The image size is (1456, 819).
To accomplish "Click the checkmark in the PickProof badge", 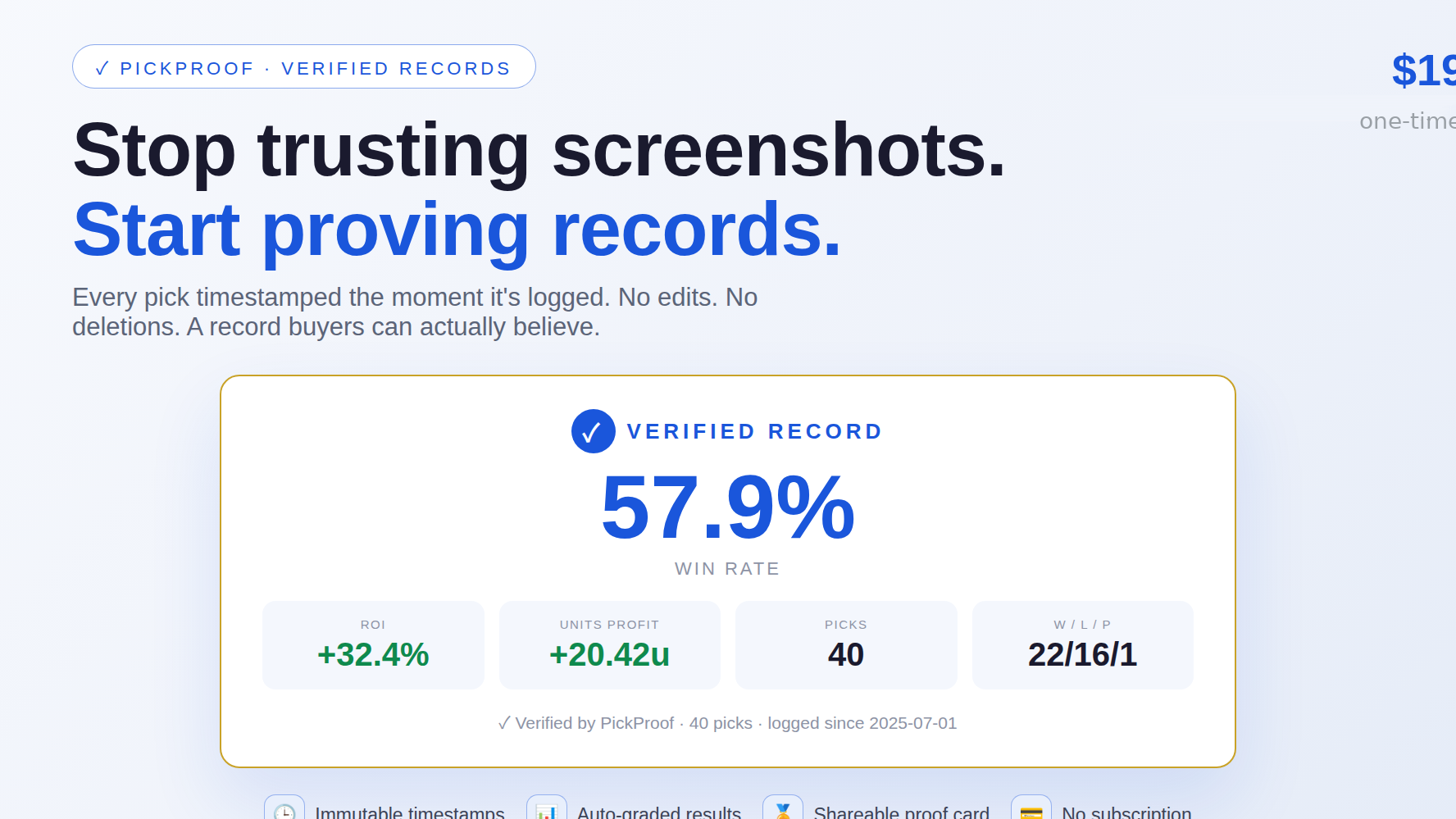I will pos(102,68).
